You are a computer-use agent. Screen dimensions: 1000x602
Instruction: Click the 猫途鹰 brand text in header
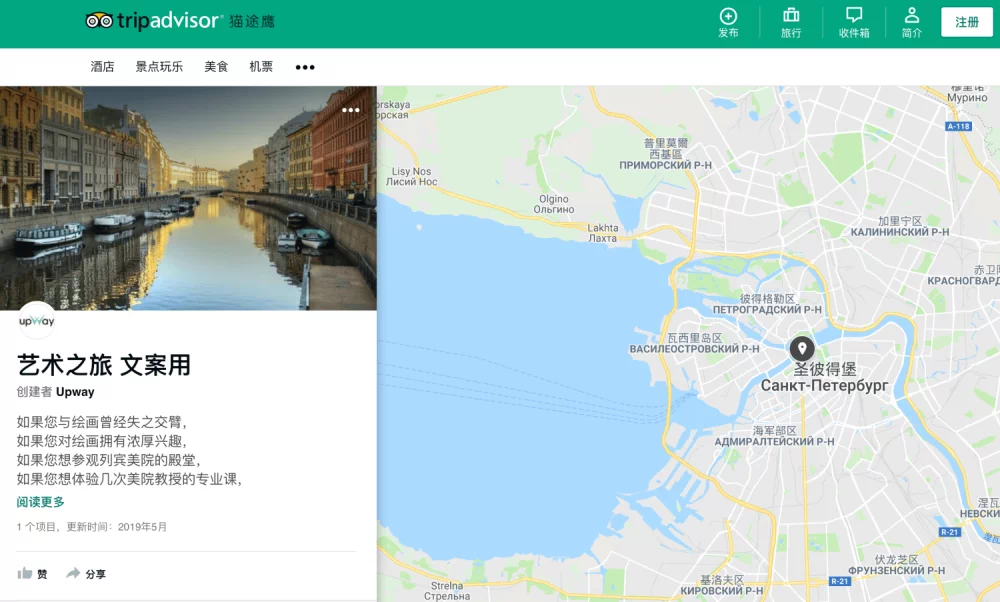[x=252, y=21]
